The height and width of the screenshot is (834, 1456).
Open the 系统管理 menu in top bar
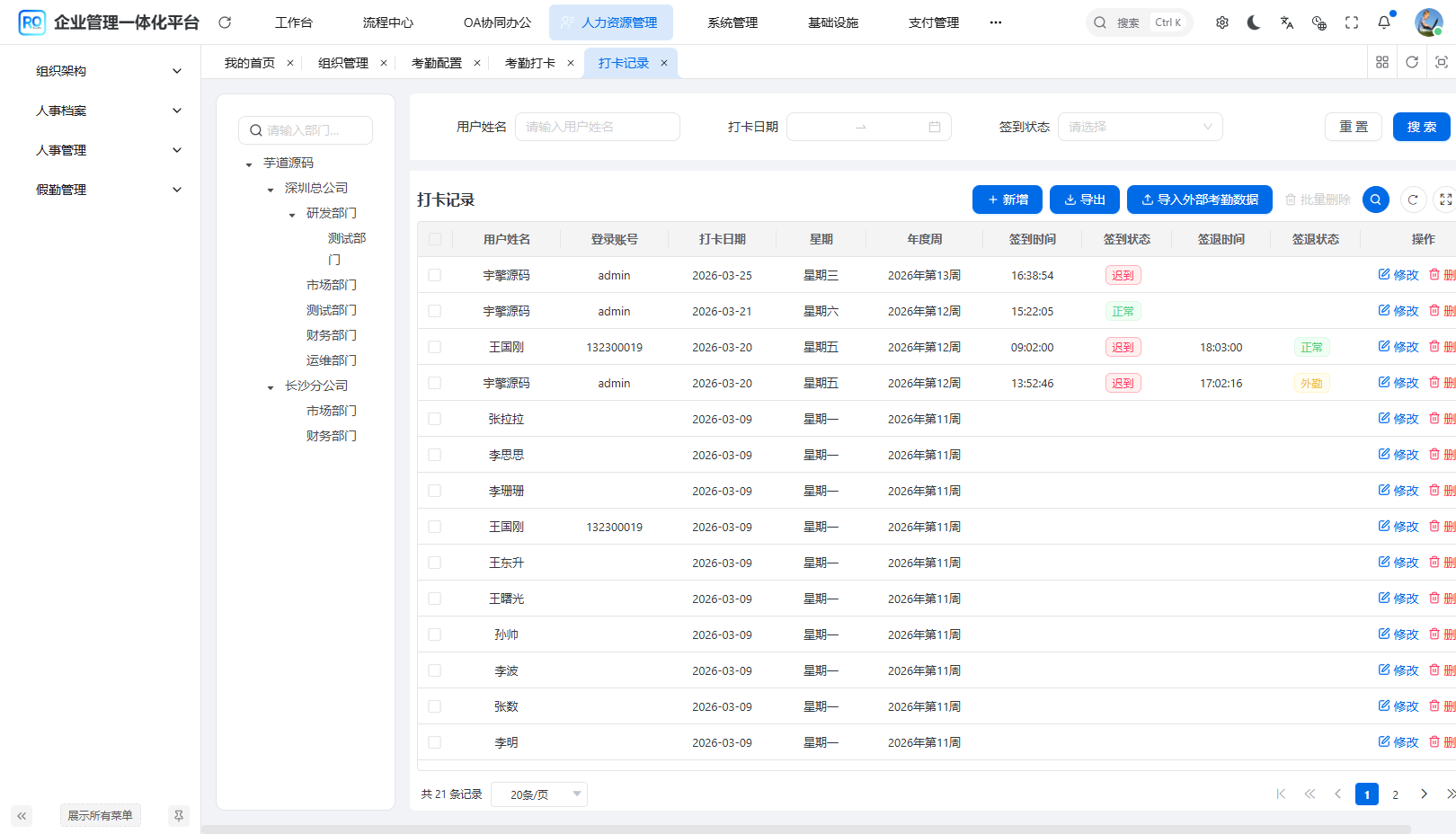(x=732, y=22)
